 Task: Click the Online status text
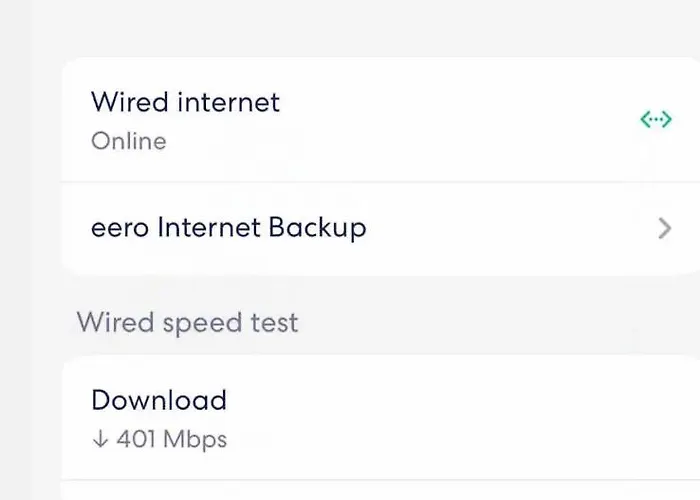(x=128, y=141)
